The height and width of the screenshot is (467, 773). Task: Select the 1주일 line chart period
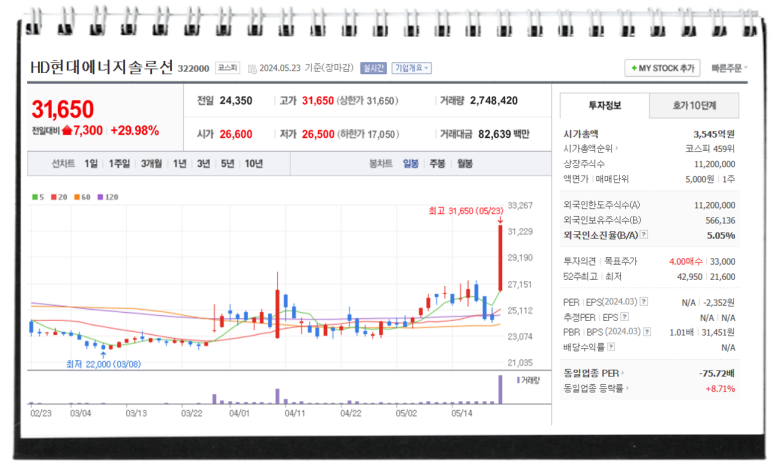(119, 164)
